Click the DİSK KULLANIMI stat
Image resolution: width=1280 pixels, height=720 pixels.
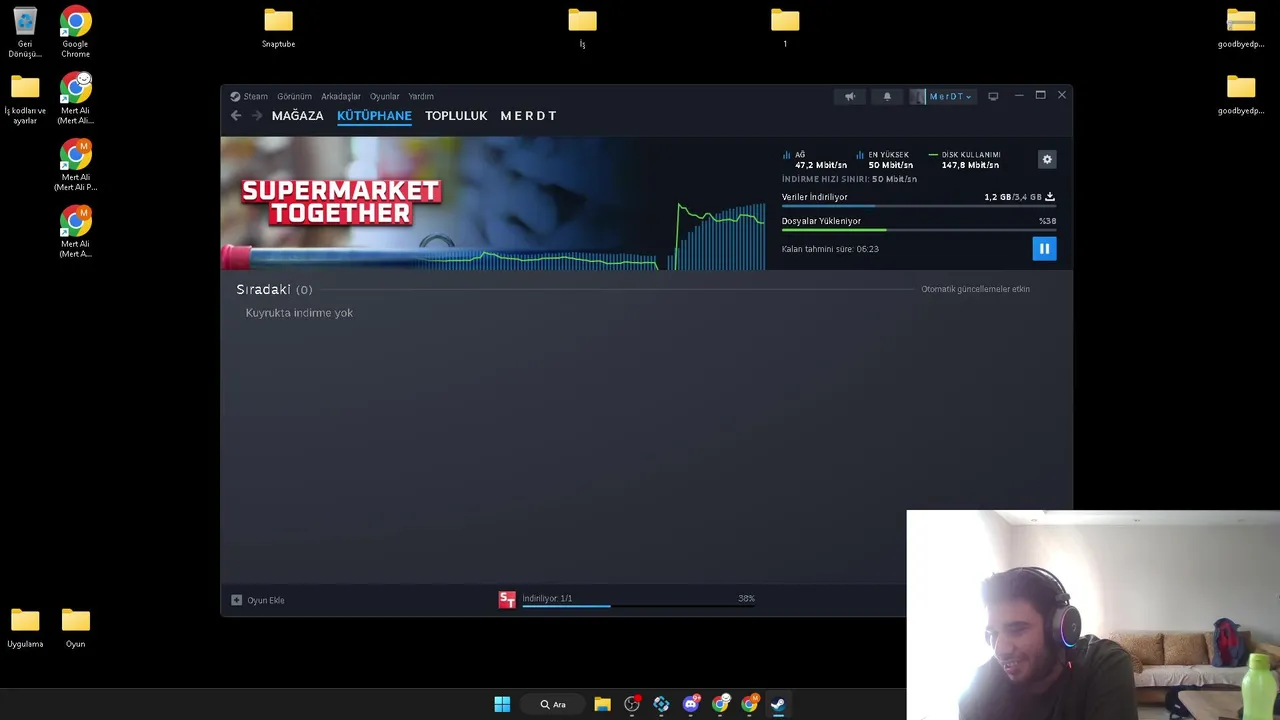point(964,160)
